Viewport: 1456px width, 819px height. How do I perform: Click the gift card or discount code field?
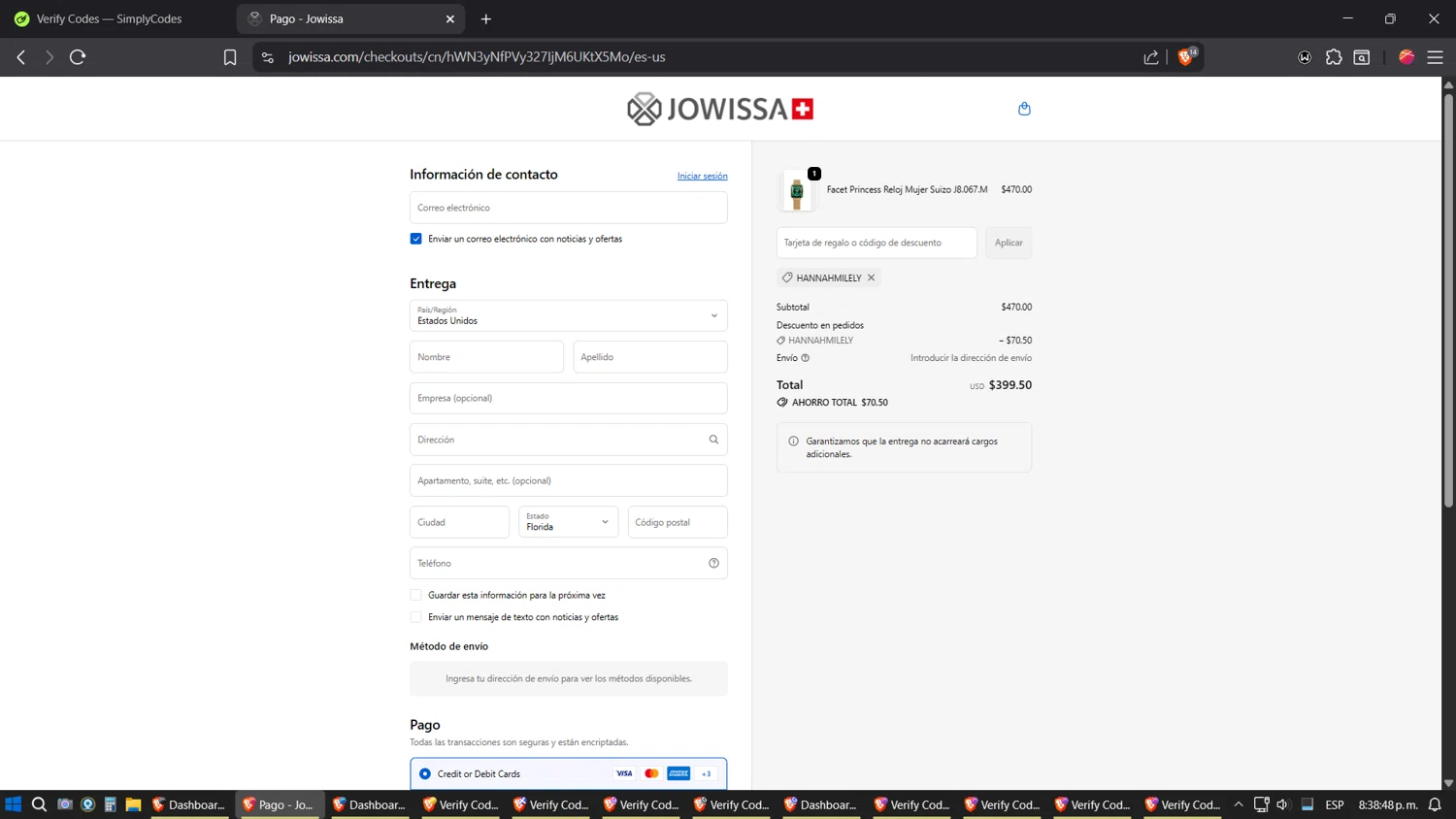pos(877,243)
